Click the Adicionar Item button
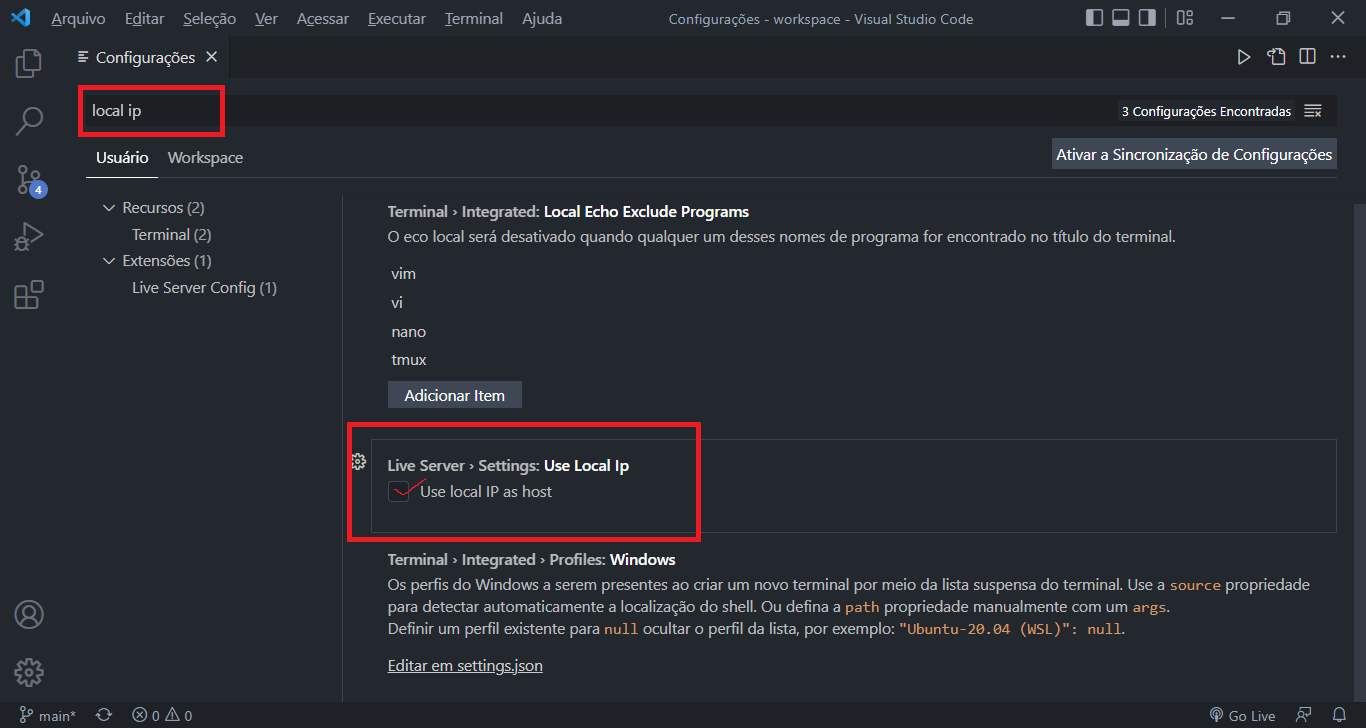The width and height of the screenshot is (1366, 728). tap(455, 395)
